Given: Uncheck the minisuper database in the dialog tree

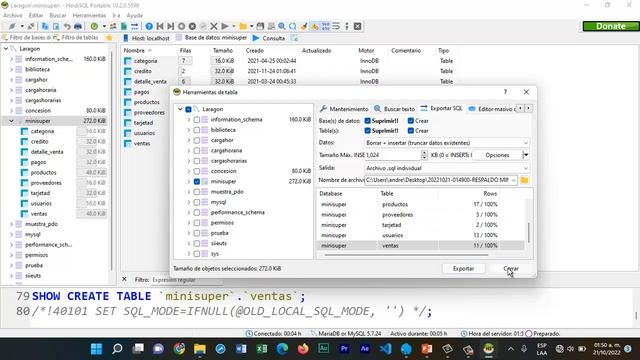Looking at the screenshot, I should point(197,181).
